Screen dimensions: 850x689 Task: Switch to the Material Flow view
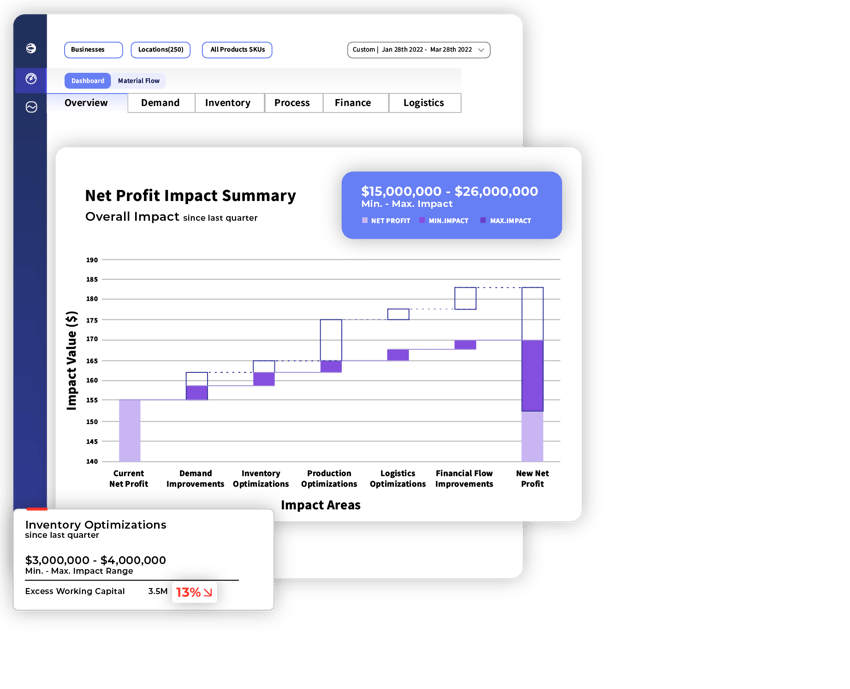[x=139, y=80]
